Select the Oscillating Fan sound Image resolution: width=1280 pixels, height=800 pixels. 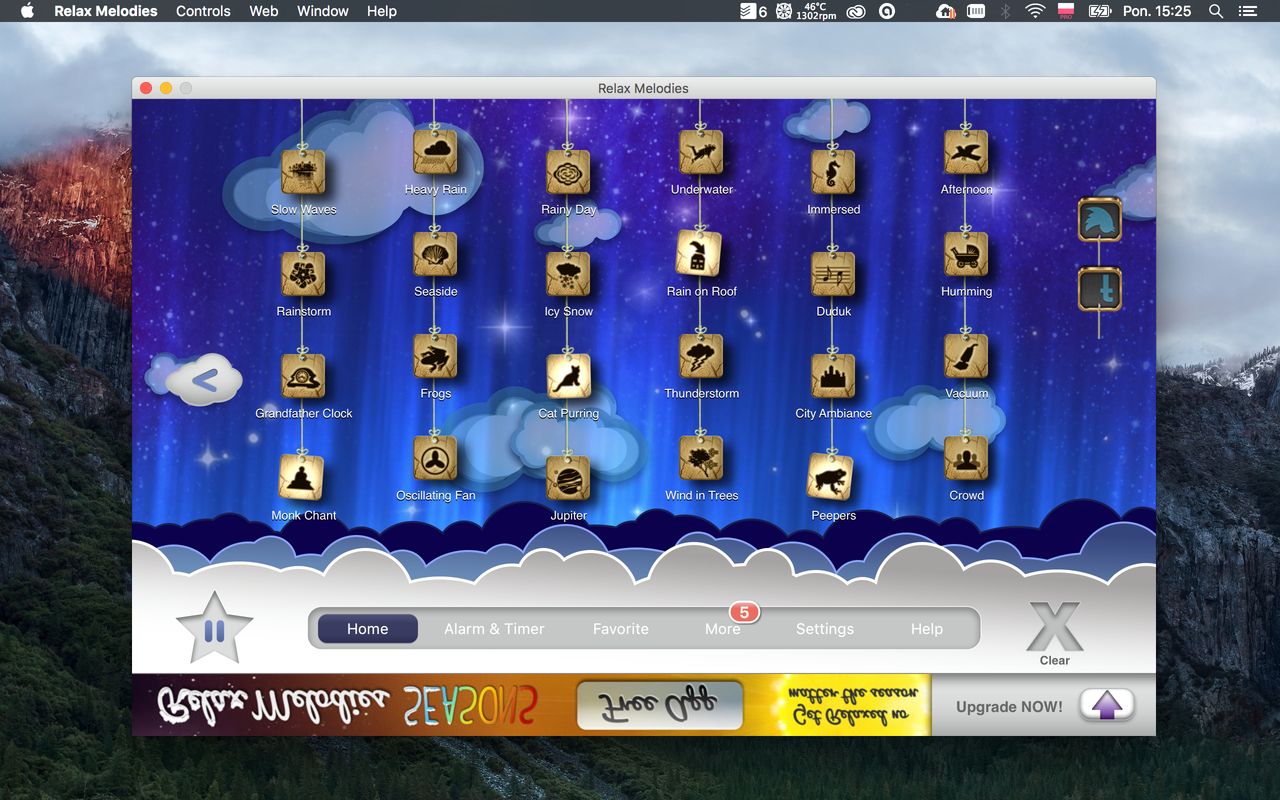point(435,458)
